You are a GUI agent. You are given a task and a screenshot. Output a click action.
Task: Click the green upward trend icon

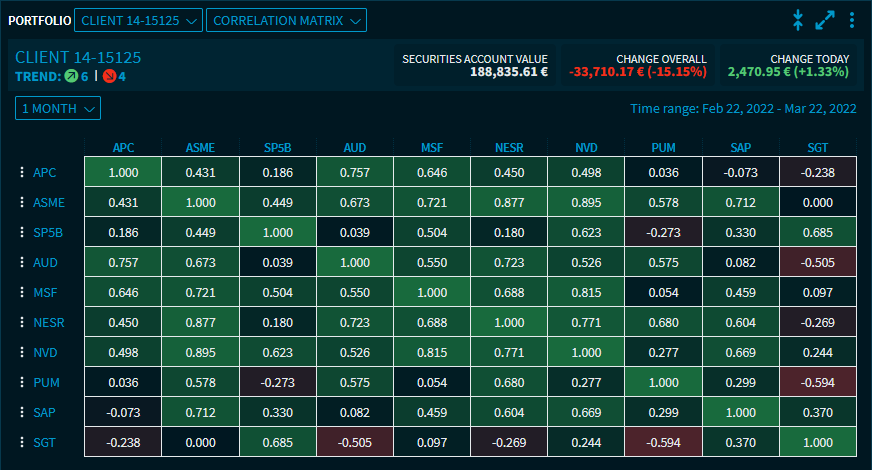click(x=71, y=76)
